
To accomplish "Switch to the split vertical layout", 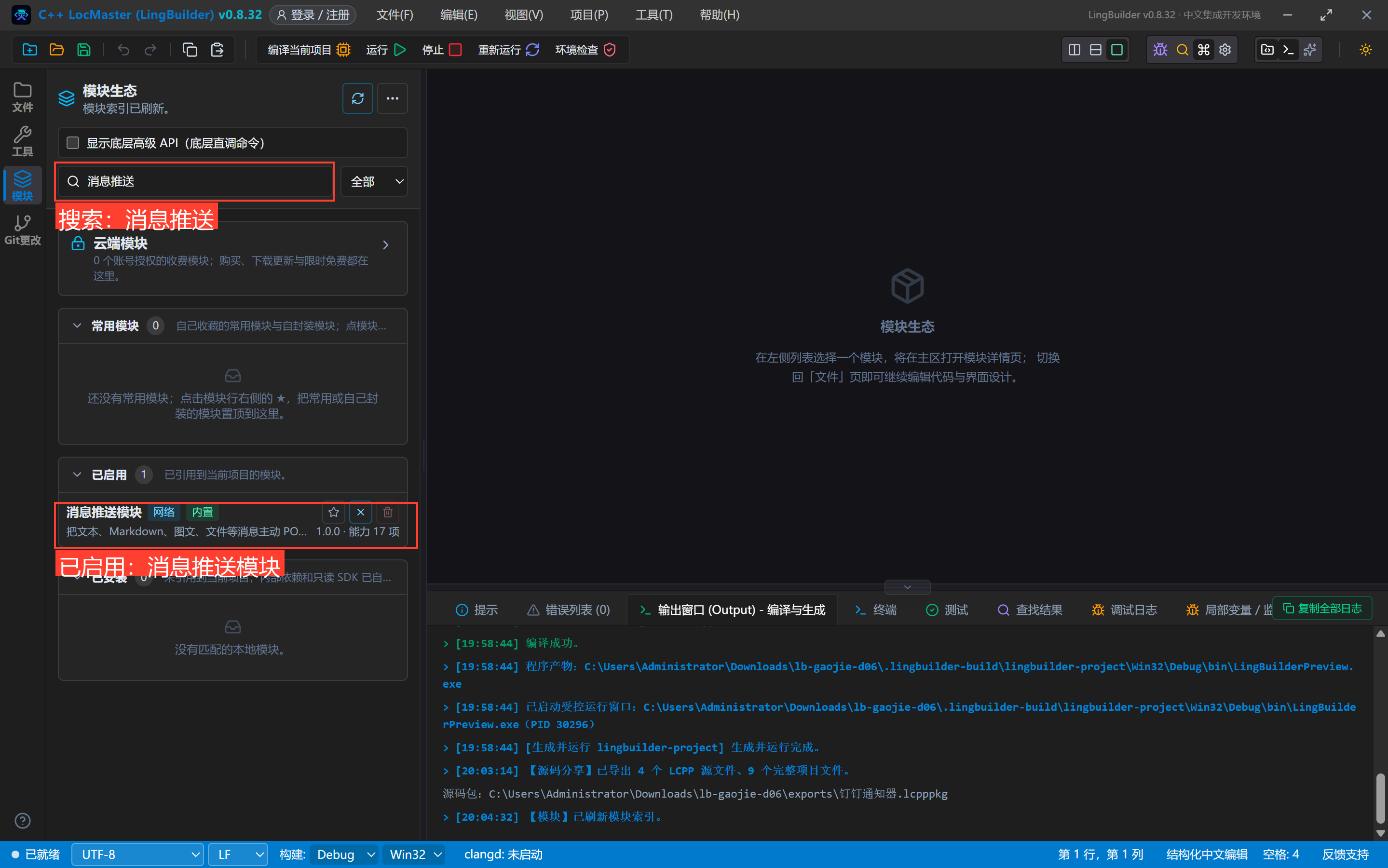I will (1074, 49).
